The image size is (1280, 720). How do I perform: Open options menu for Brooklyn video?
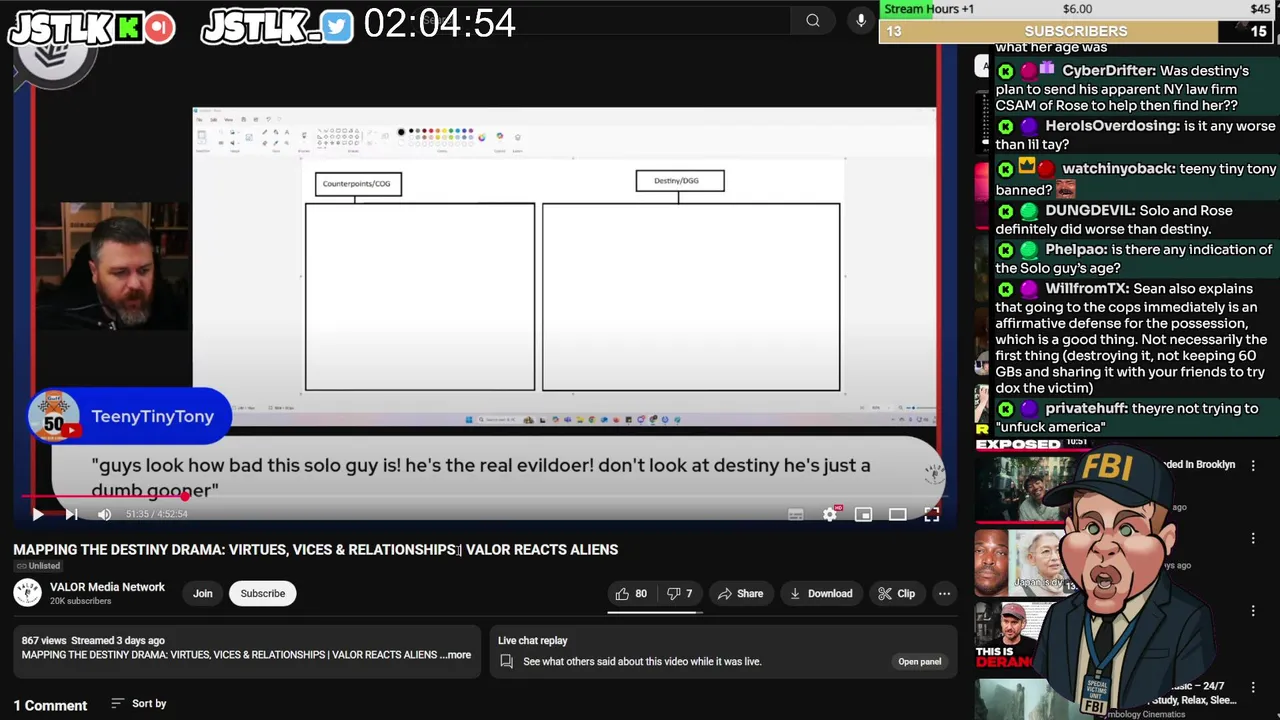click(x=1253, y=466)
